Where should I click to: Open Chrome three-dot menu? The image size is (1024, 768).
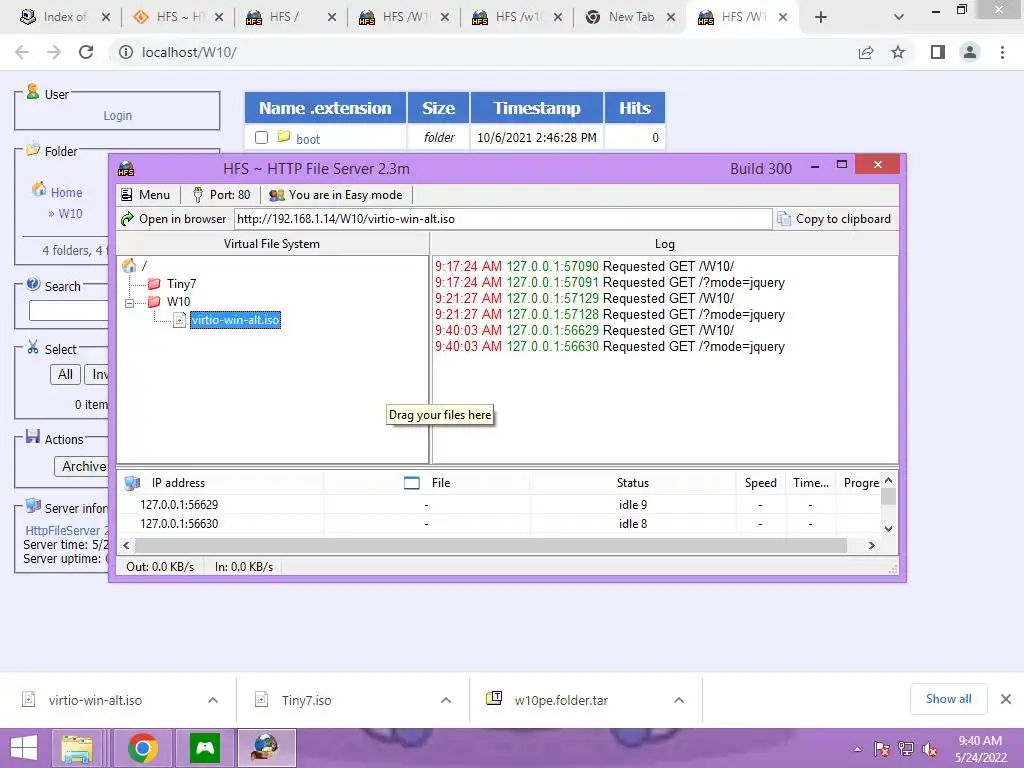point(1002,52)
